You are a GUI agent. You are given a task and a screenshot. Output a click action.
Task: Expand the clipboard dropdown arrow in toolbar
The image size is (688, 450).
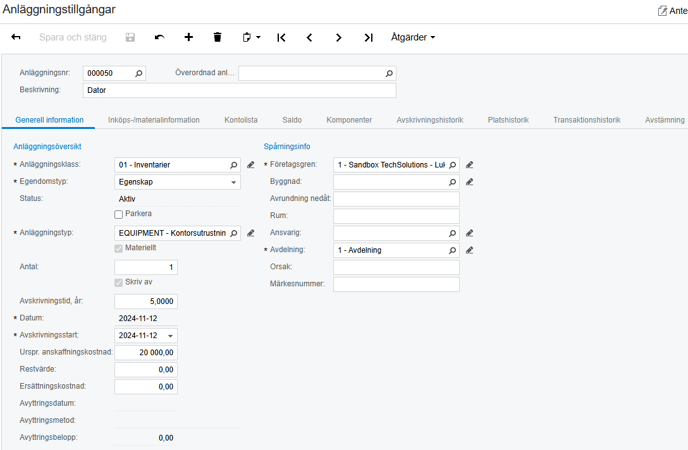coord(258,38)
